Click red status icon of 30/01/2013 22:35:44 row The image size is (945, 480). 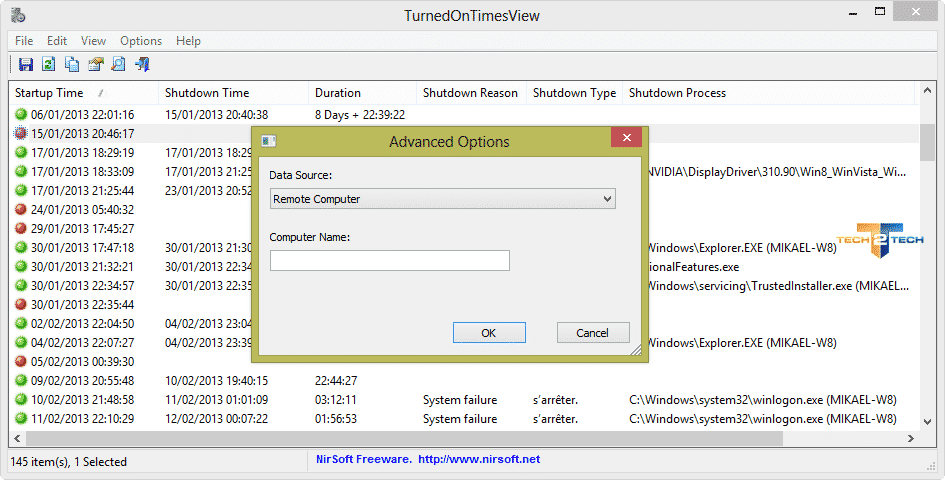(x=21, y=305)
